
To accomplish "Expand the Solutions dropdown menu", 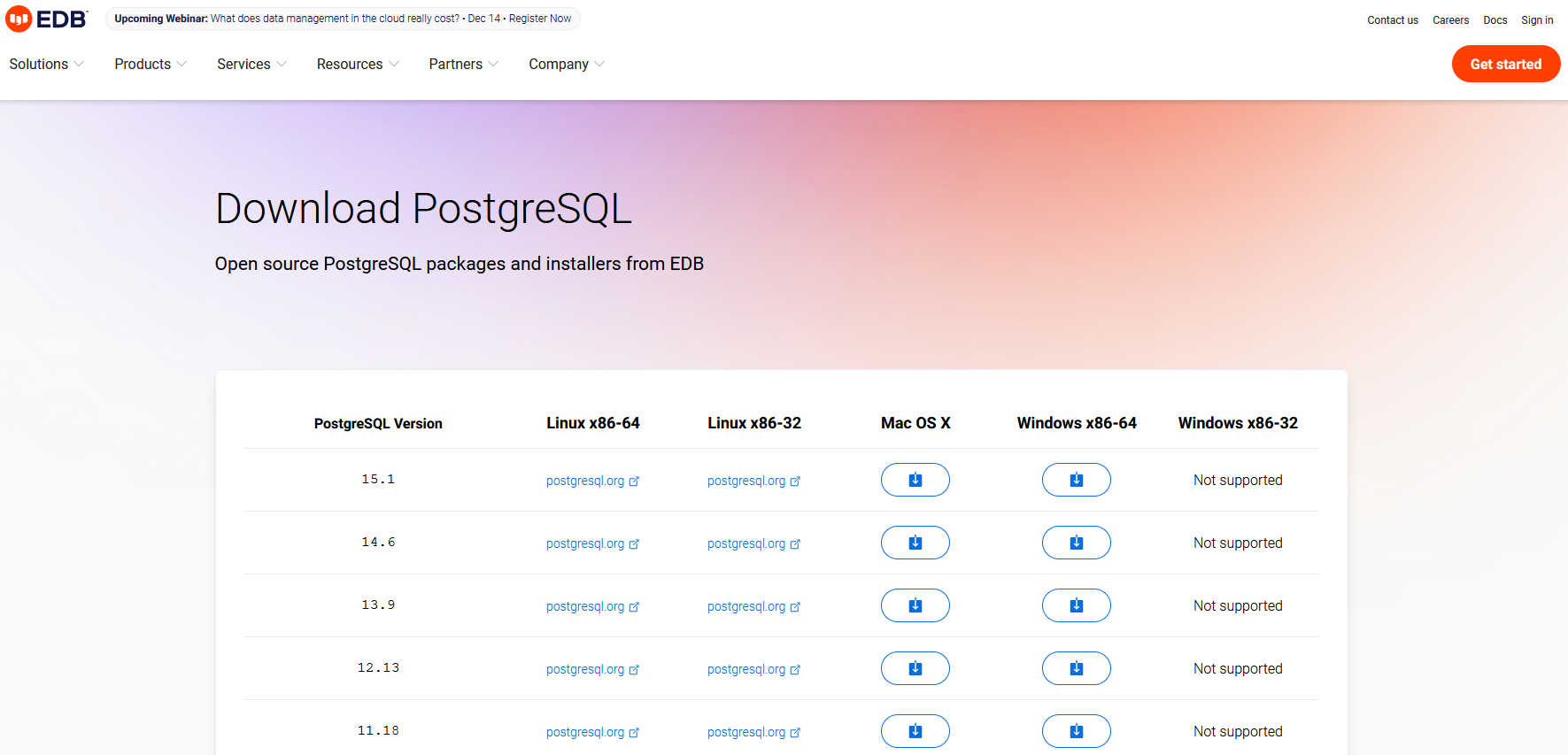I will click(47, 64).
